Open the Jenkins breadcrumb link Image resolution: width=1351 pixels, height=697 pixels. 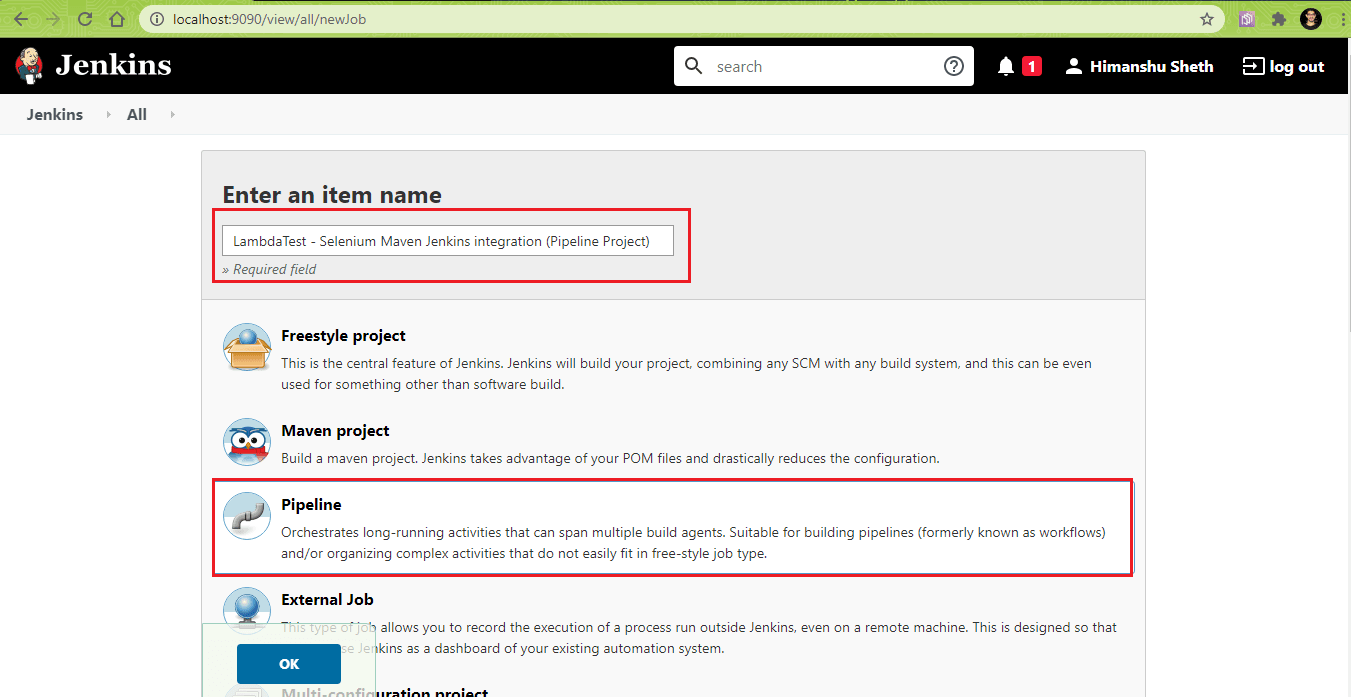(55, 114)
